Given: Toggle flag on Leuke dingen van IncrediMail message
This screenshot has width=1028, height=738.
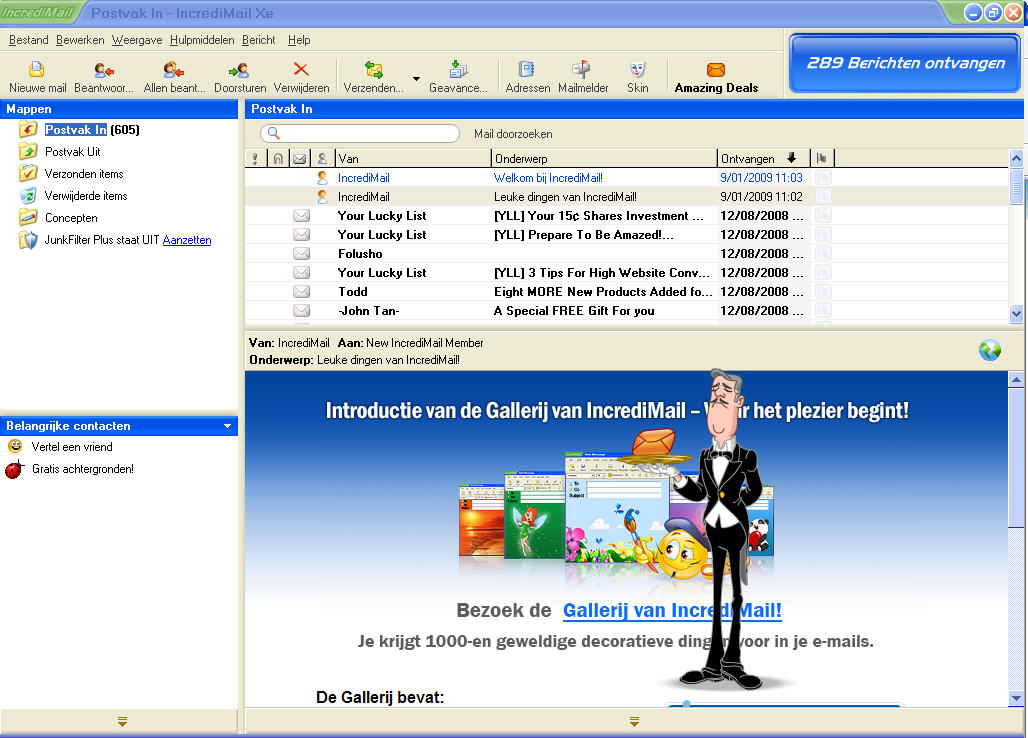Looking at the screenshot, I should pos(822,196).
